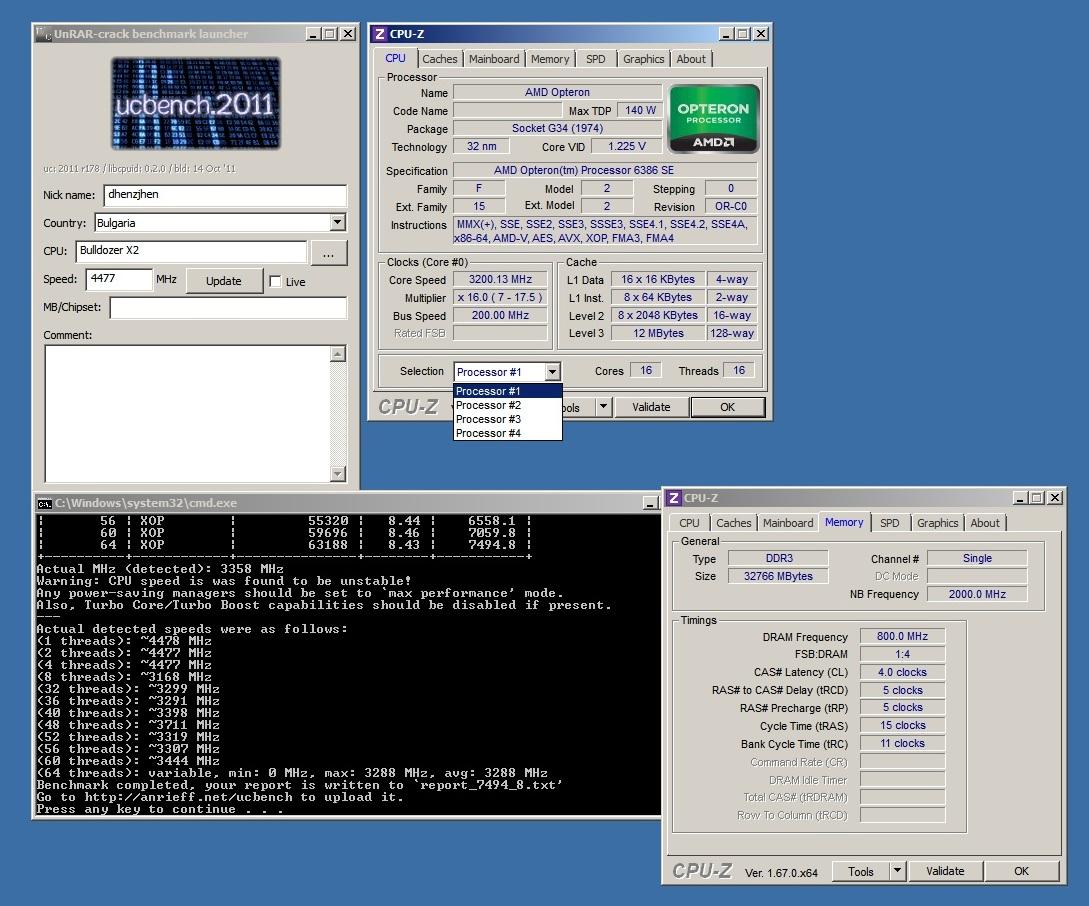Click the CPU-Z logo icon in top title bar
Screen dimensions: 1089x906
pos(379,34)
